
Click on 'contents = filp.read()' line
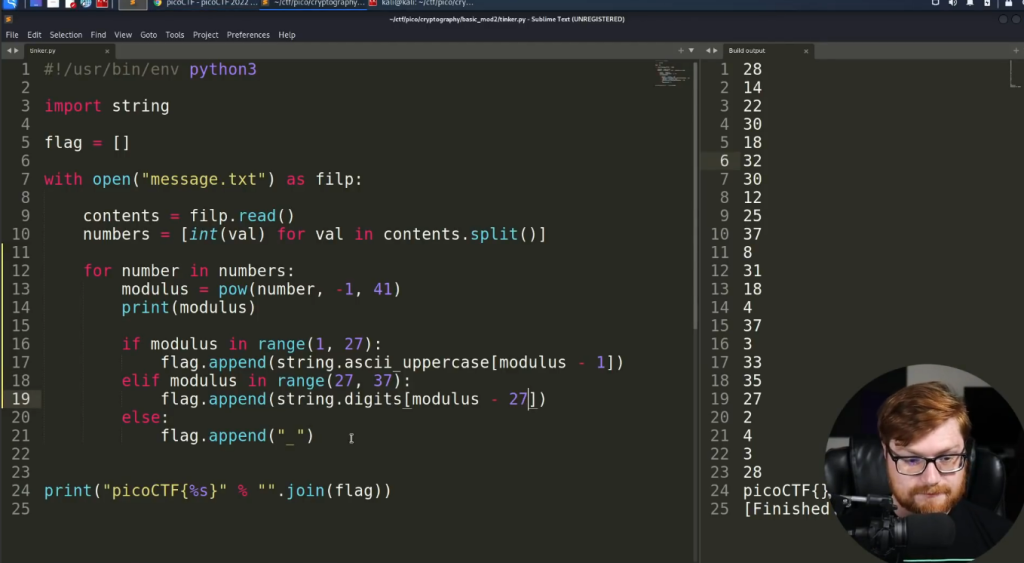coord(189,216)
